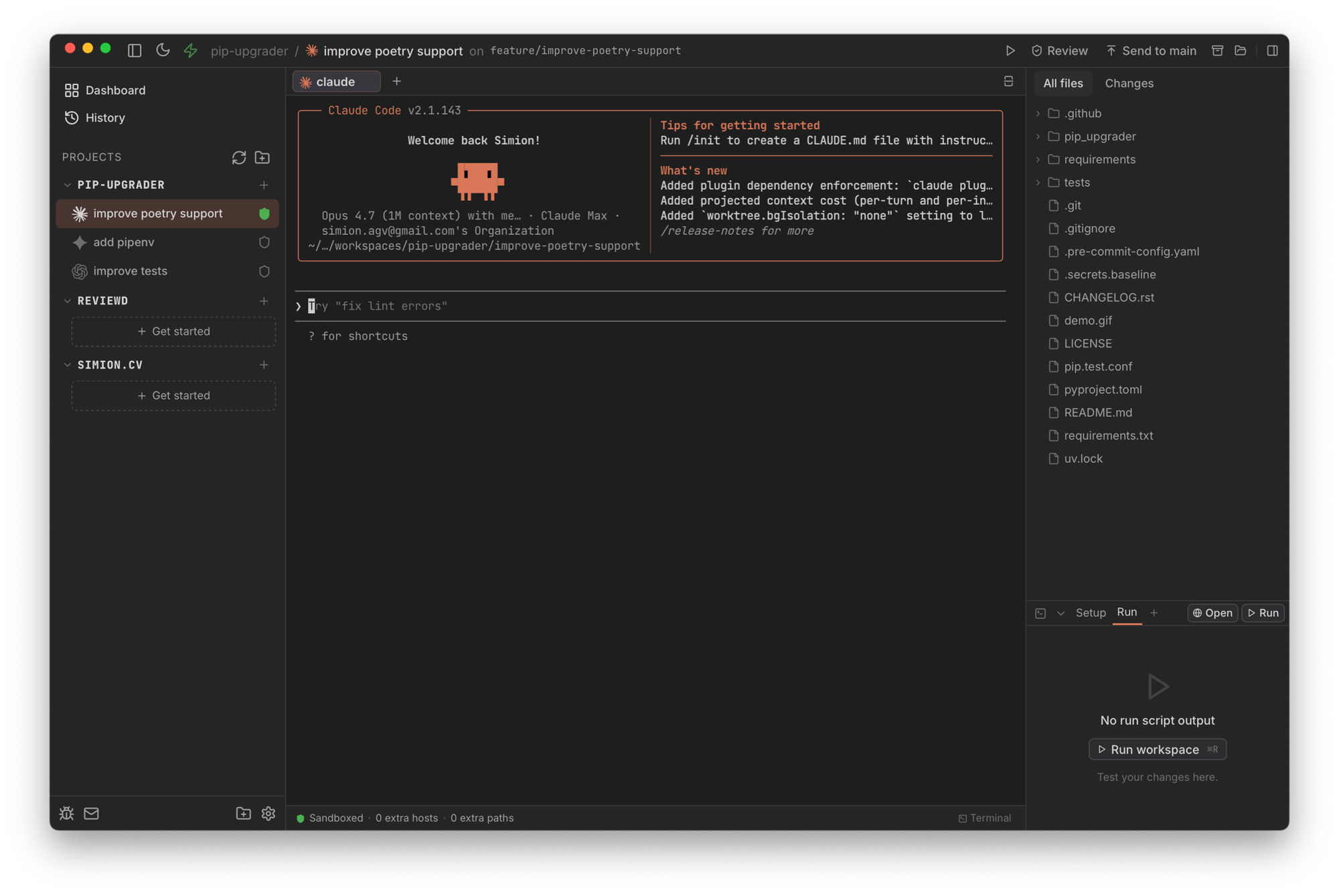Collapse the REVIEWD project

pyautogui.click(x=68, y=301)
